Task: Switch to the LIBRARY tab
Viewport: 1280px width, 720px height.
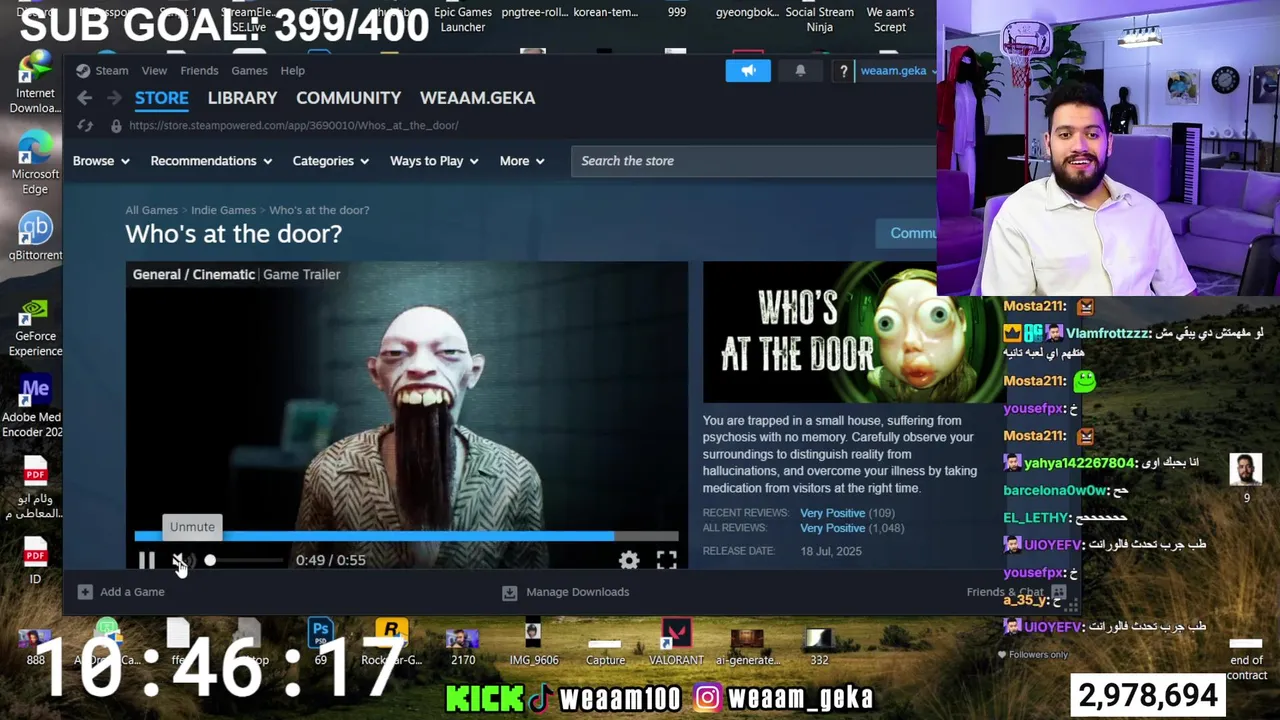Action: tap(242, 98)
